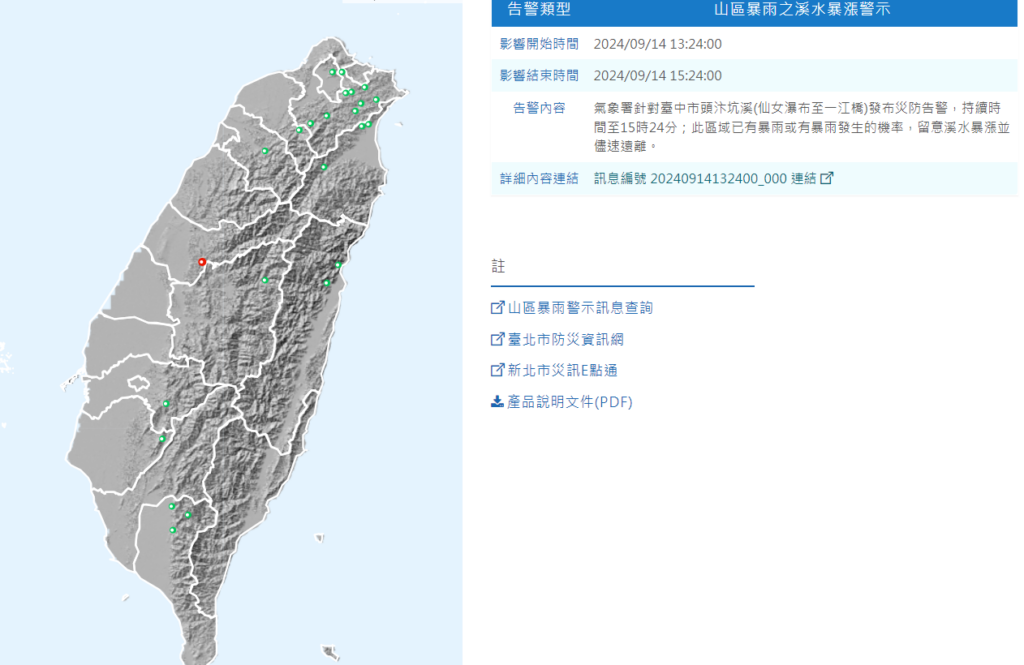Image resolution: width=1024 pixels, height=665 pixels.
Task: Click external-link icon beside 山區暴雨警示訊息查詢
Action: [497, 308]
